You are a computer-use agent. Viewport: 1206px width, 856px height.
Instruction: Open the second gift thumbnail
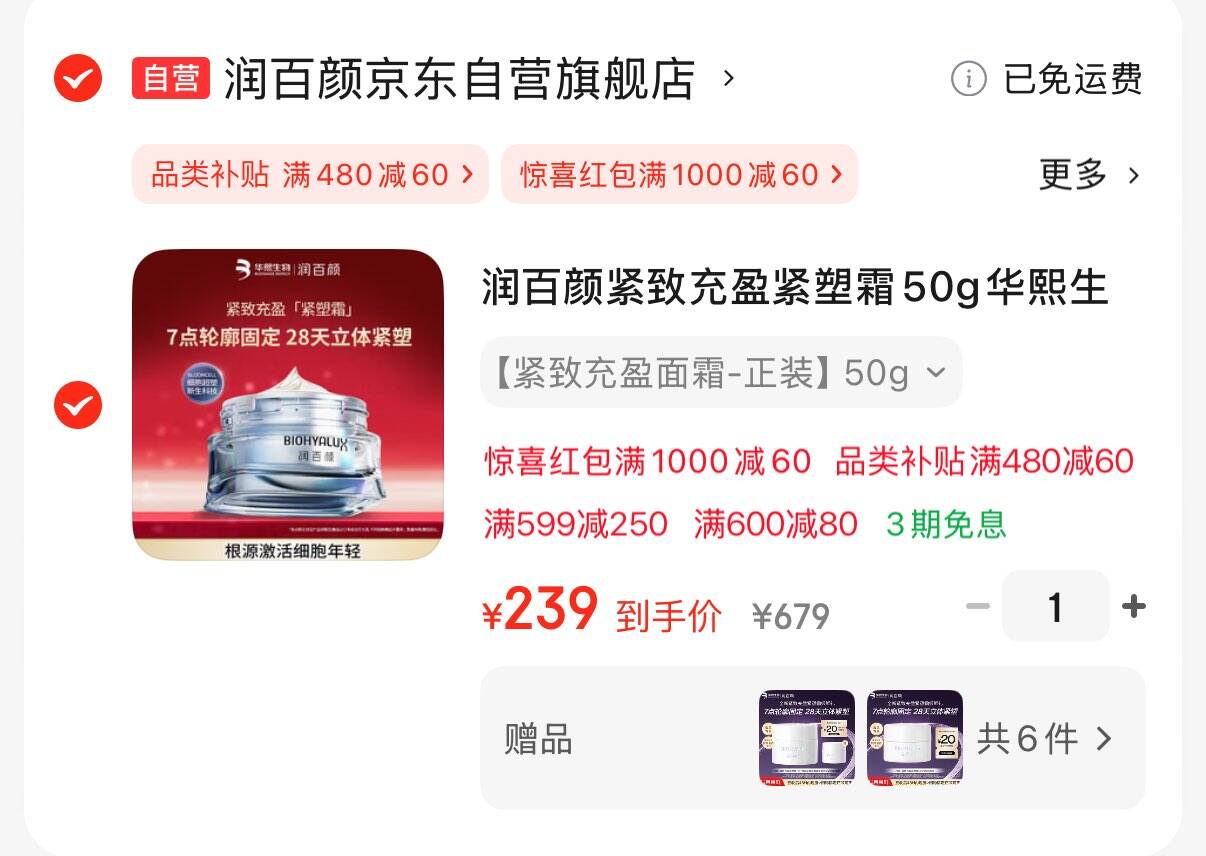[x=915, y=738]
